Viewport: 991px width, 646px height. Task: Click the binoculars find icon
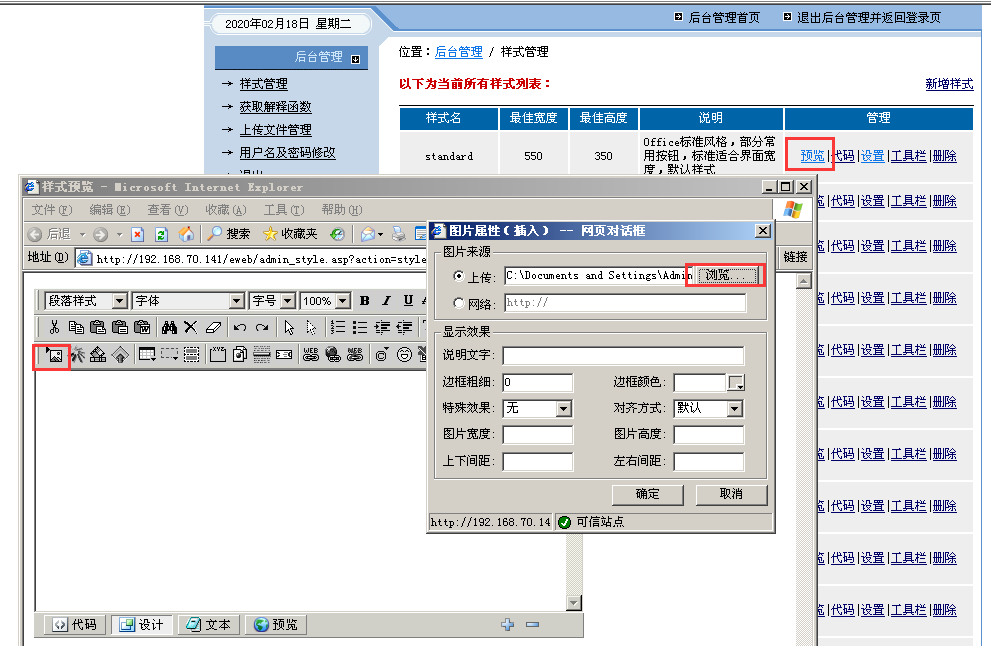[169, 327]
